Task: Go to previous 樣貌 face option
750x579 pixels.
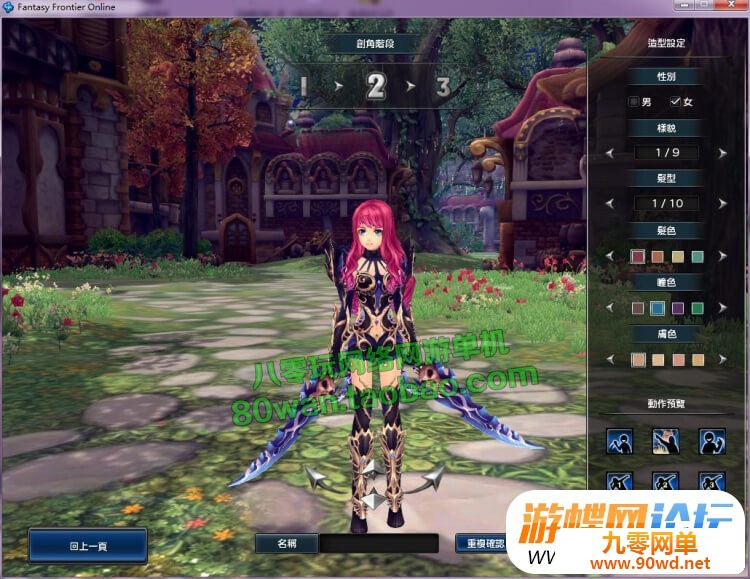Action: pyautogui.click(x=610, y=153)
